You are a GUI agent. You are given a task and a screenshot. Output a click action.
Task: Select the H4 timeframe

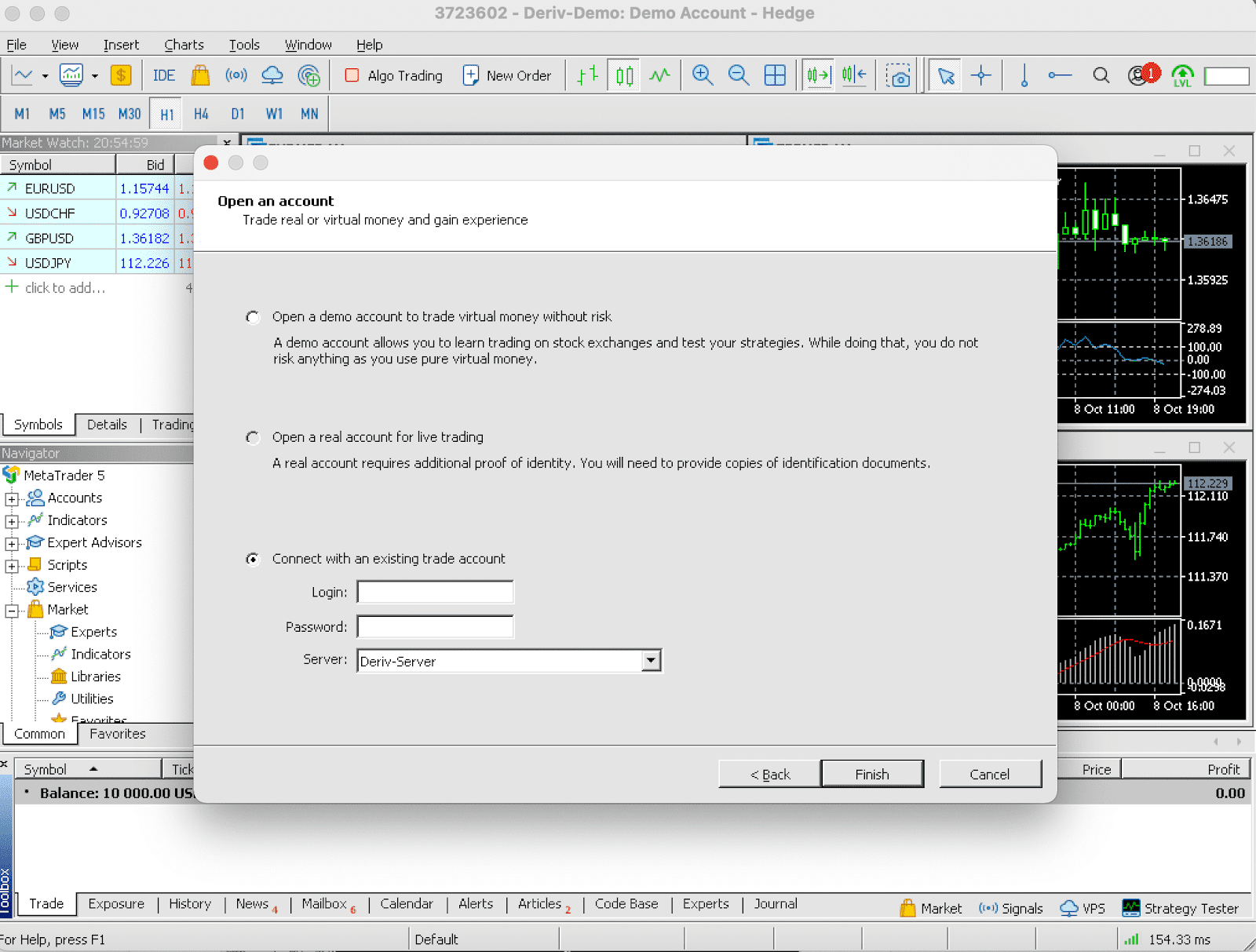(201, 114)
